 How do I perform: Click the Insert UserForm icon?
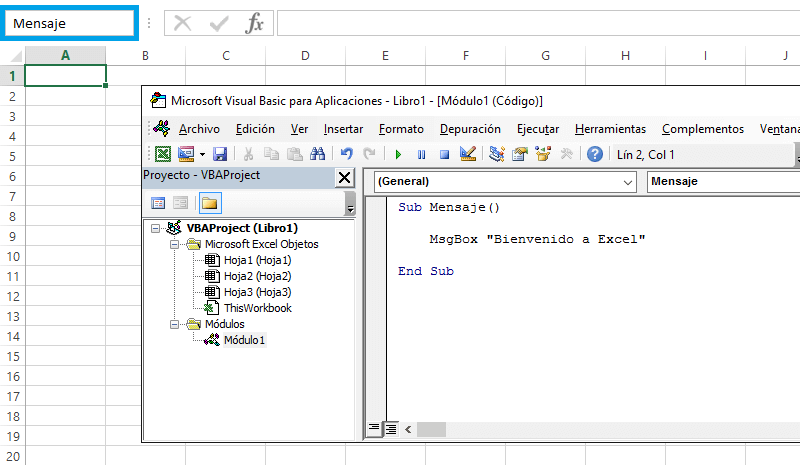click(x=186, y=154)
